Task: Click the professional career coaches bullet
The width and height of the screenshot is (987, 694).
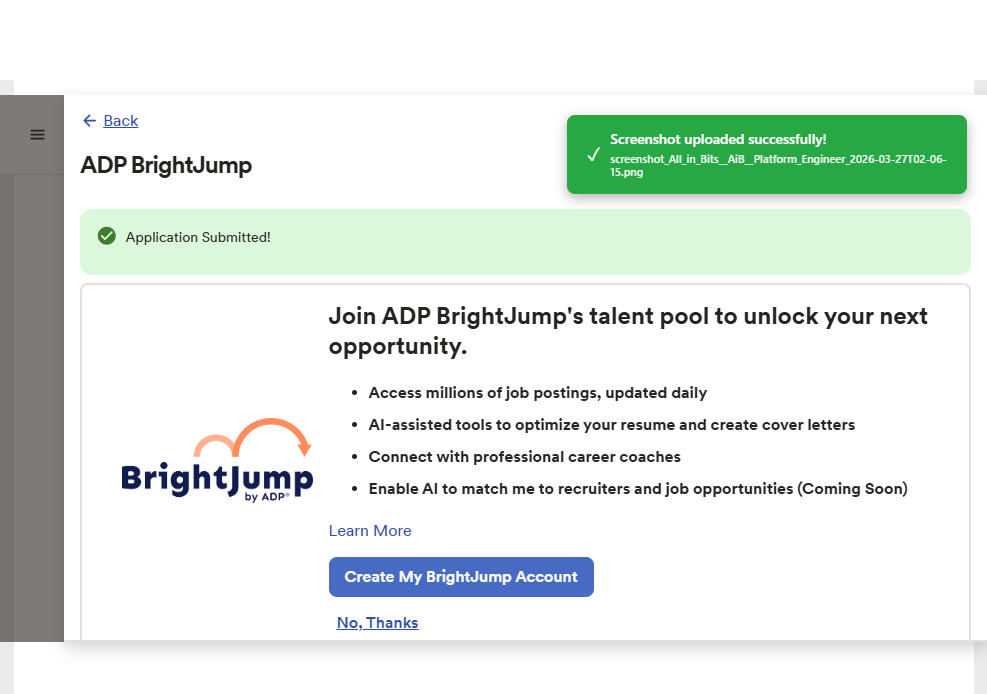Action: (x=524, y=457)
